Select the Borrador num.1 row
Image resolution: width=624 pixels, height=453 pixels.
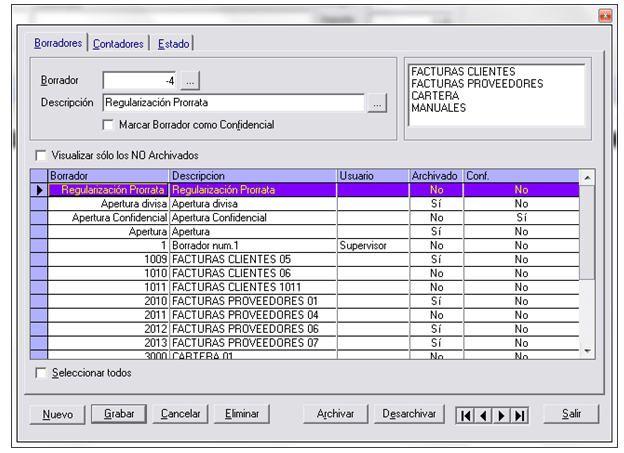pos(314,246)
